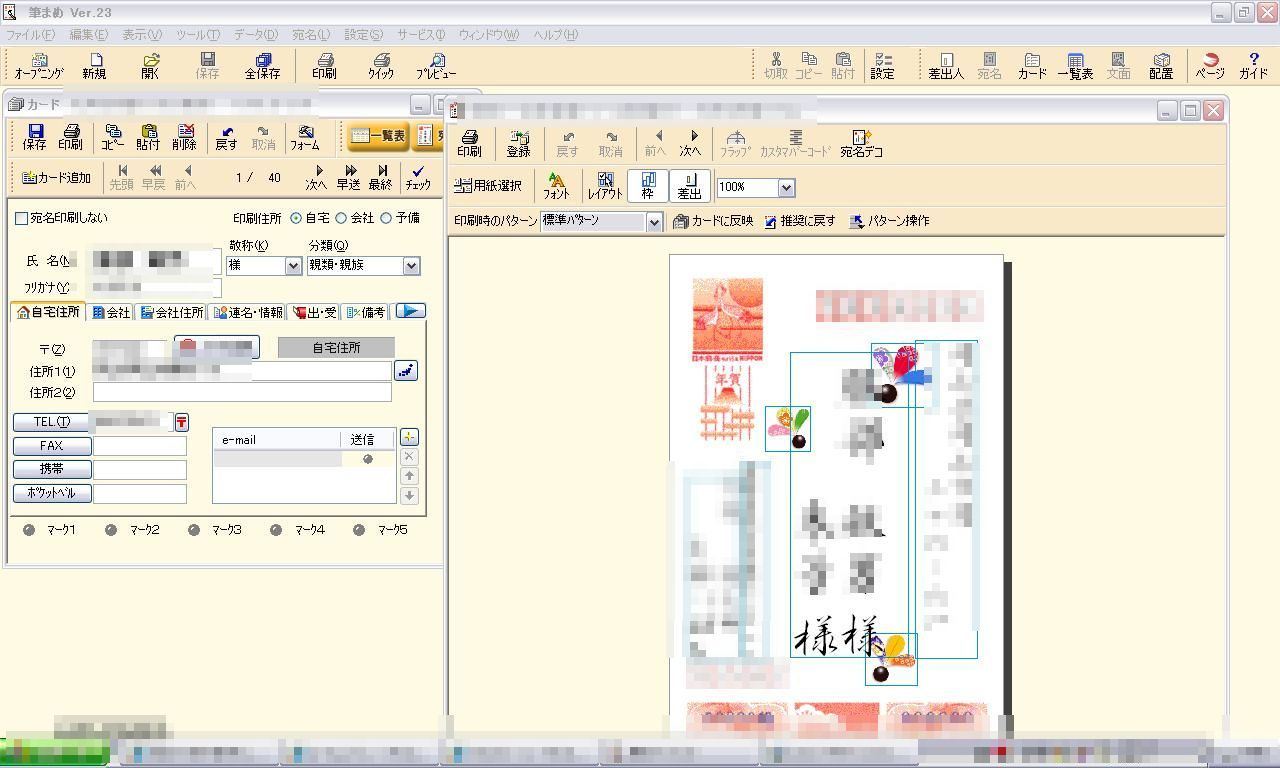Click 推奨に戻す button
Viewport: 1280px width, 768px height.
point(799,221)
